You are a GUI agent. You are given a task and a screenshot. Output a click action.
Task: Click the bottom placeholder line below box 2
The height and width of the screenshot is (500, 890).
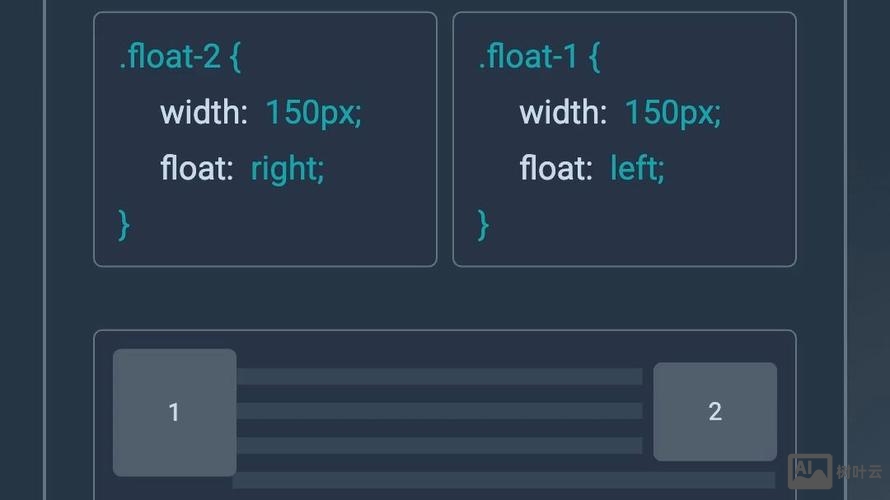505,480
